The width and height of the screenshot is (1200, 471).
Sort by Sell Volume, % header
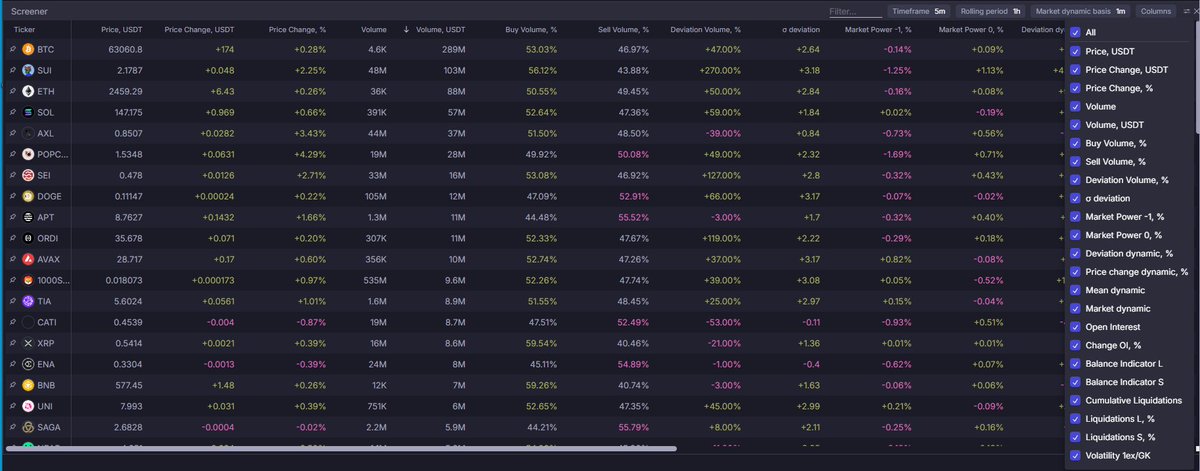623,30
